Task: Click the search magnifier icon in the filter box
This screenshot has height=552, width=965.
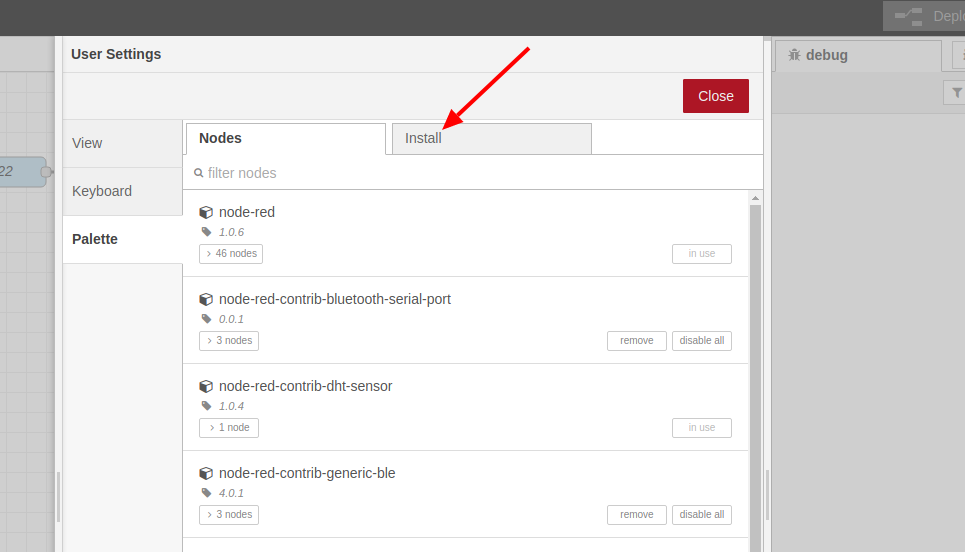Action: (199, 173)
